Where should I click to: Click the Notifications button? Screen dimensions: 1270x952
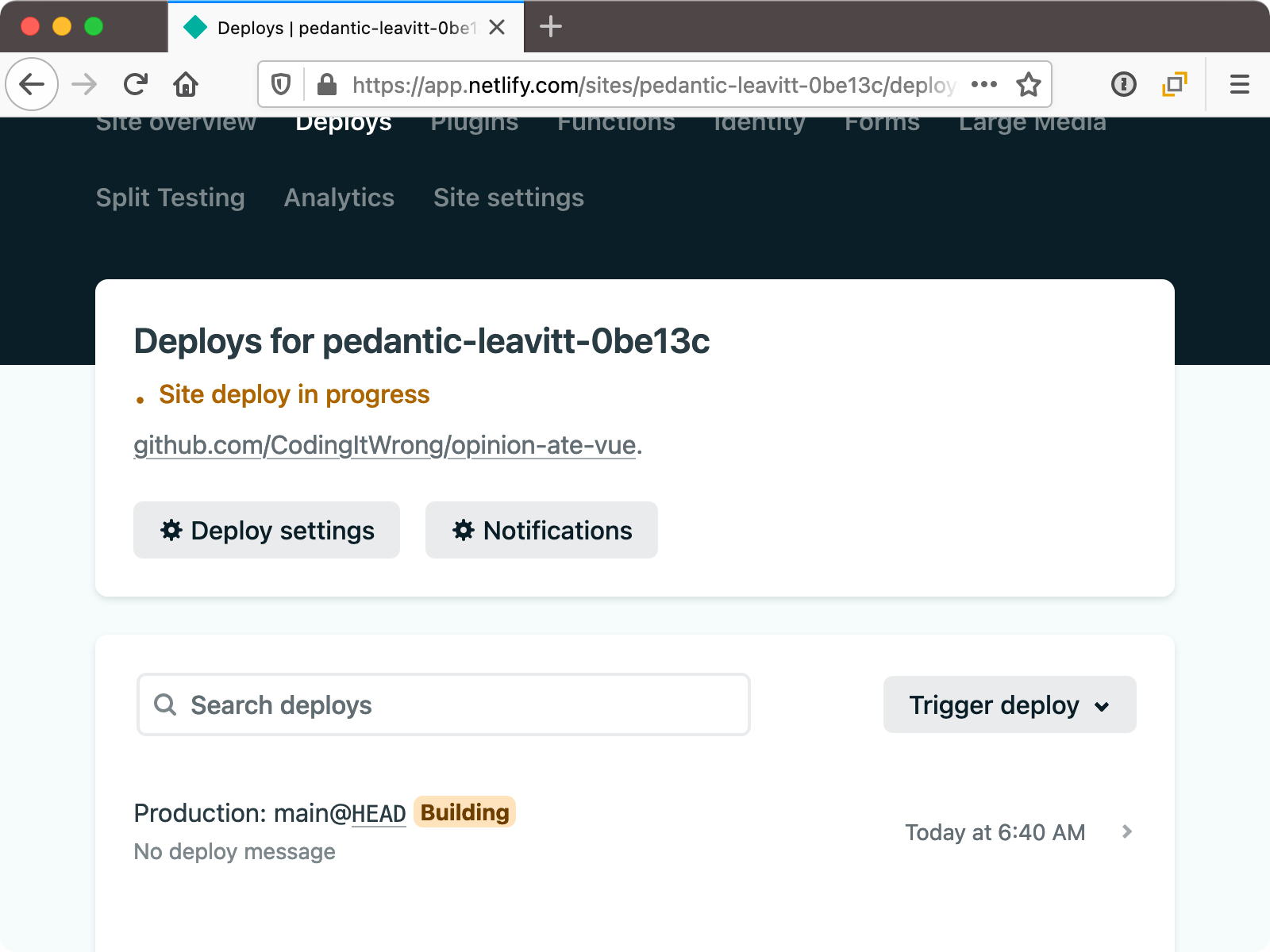point(541,530)
